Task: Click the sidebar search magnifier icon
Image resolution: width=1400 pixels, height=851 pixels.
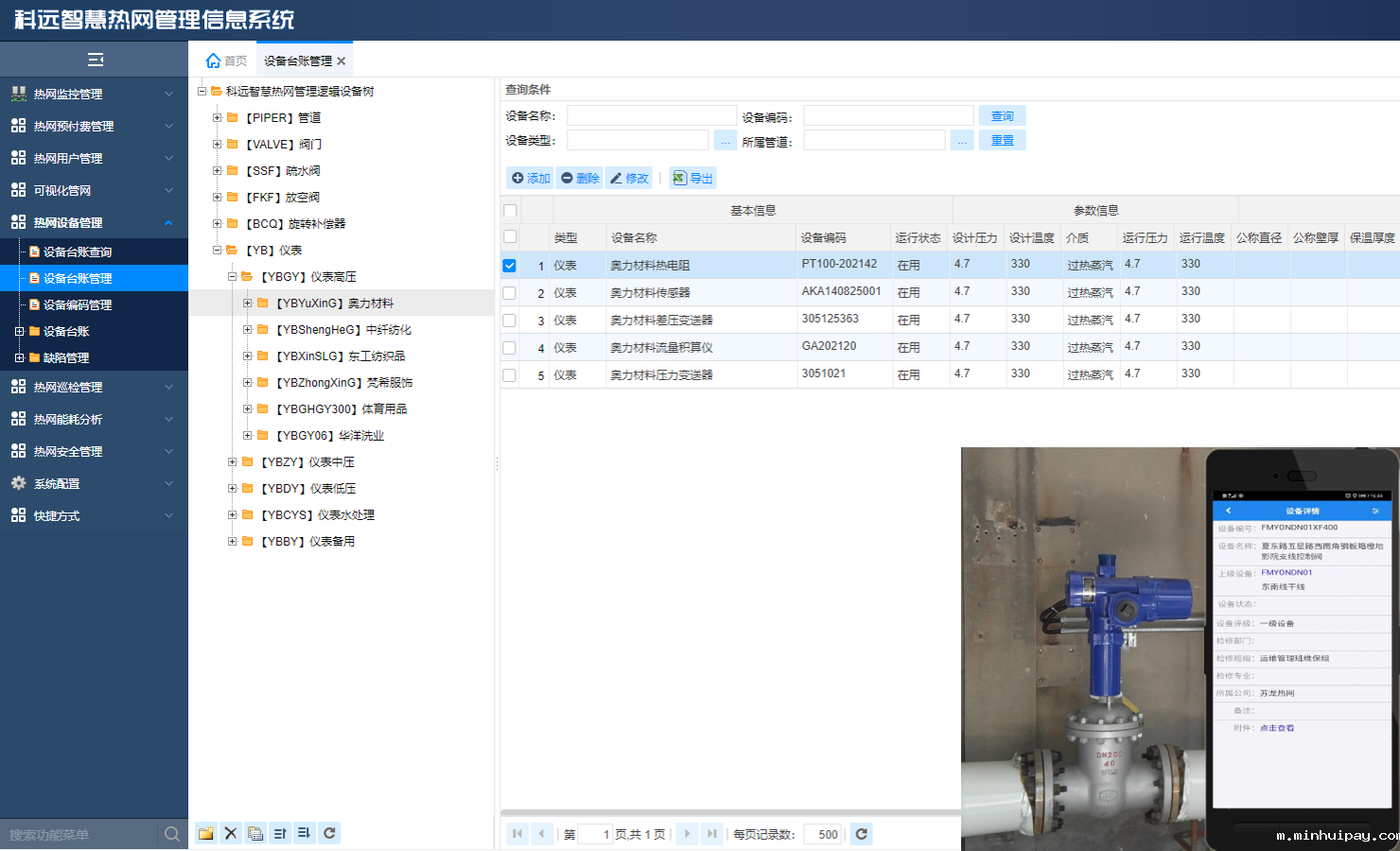Action: pyautogui.click(x=171, y=834)
